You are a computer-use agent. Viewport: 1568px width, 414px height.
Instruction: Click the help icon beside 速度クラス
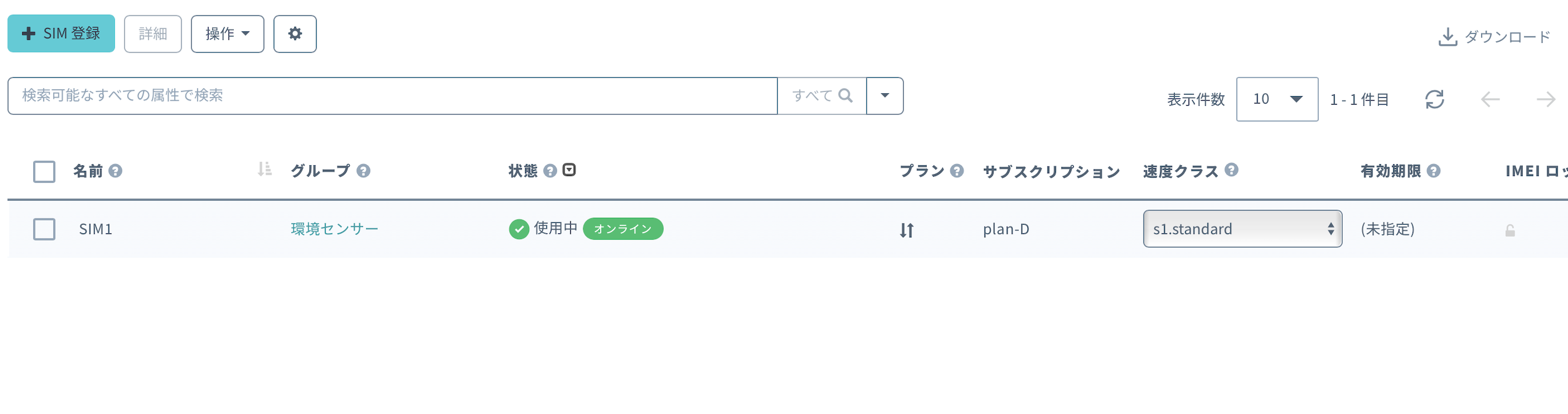coord(1231,170)
